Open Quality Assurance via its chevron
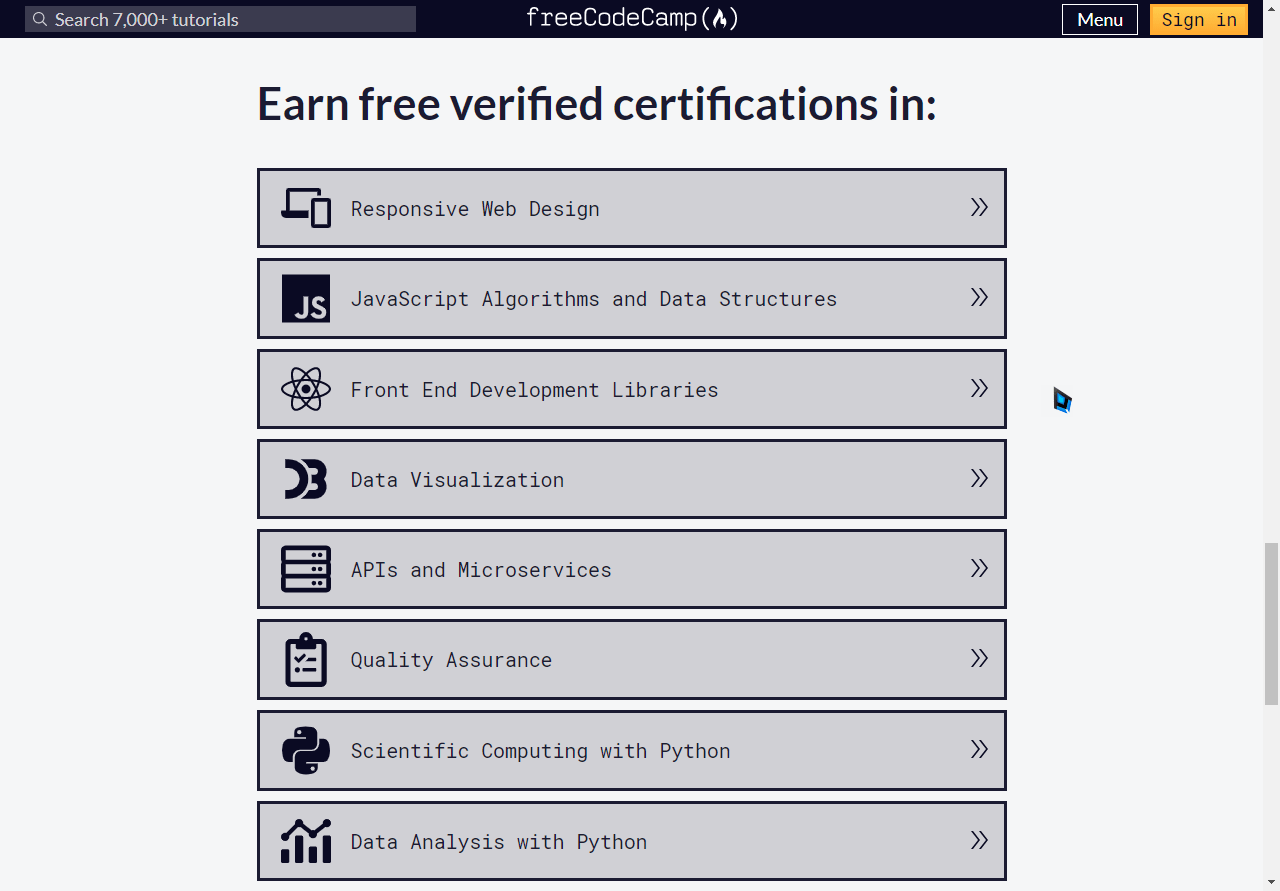Viewport: 1280px width, 891px height. click(978, 658)
